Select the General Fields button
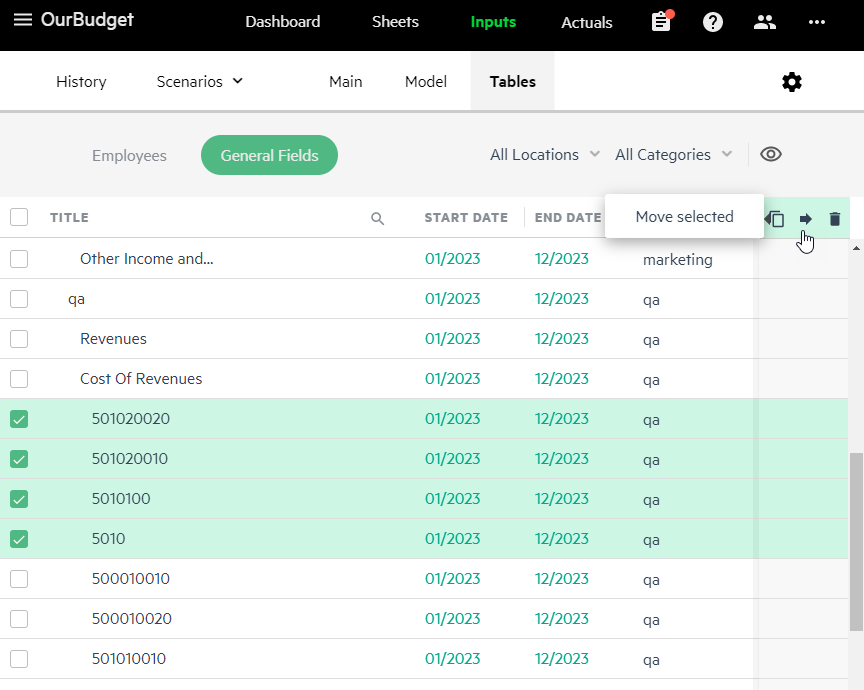This screenshot has width=864, height=690. coord(269,155)
